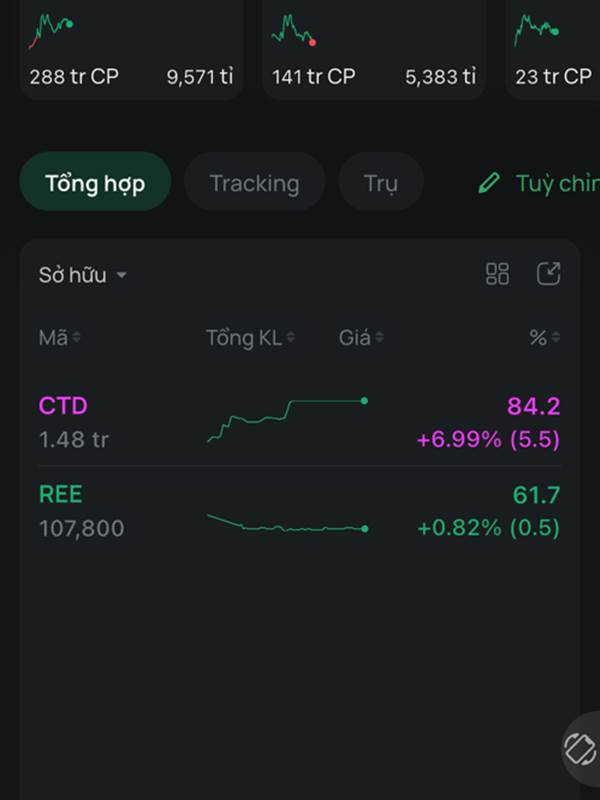600x800 pixels.
Task: Sort by Tổng KL column arrows
Action: pyautogui.click(x=290, y=338)
